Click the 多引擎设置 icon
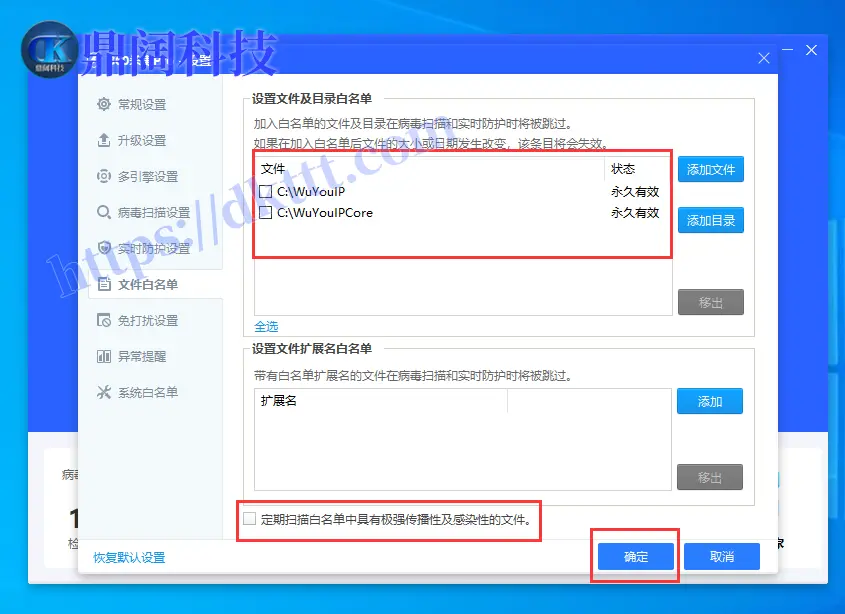Viewport: 845px width, 614px height. click(x=104, y=176)
